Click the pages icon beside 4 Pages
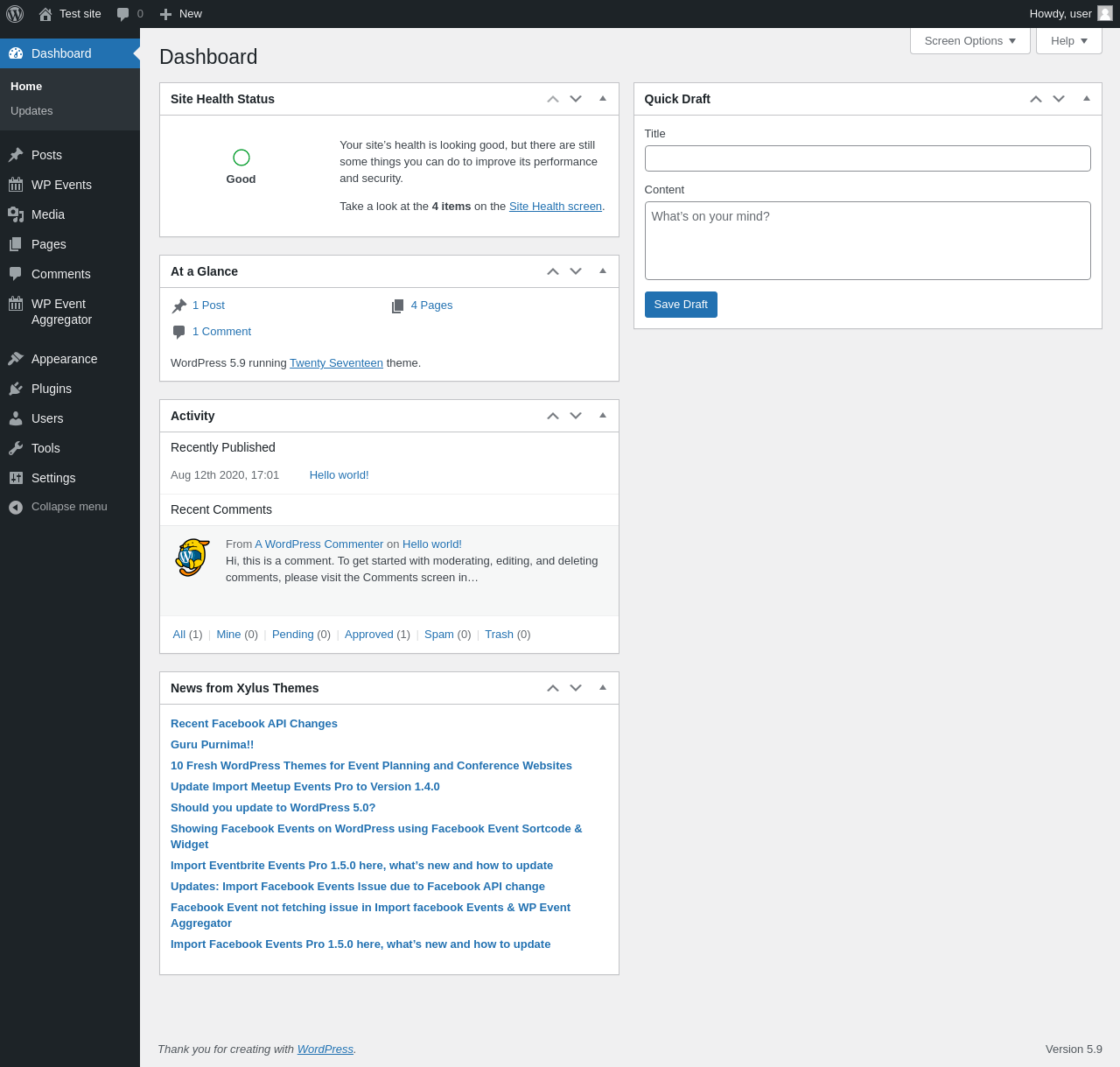The image size is (1120, 1067). point(398,305)
